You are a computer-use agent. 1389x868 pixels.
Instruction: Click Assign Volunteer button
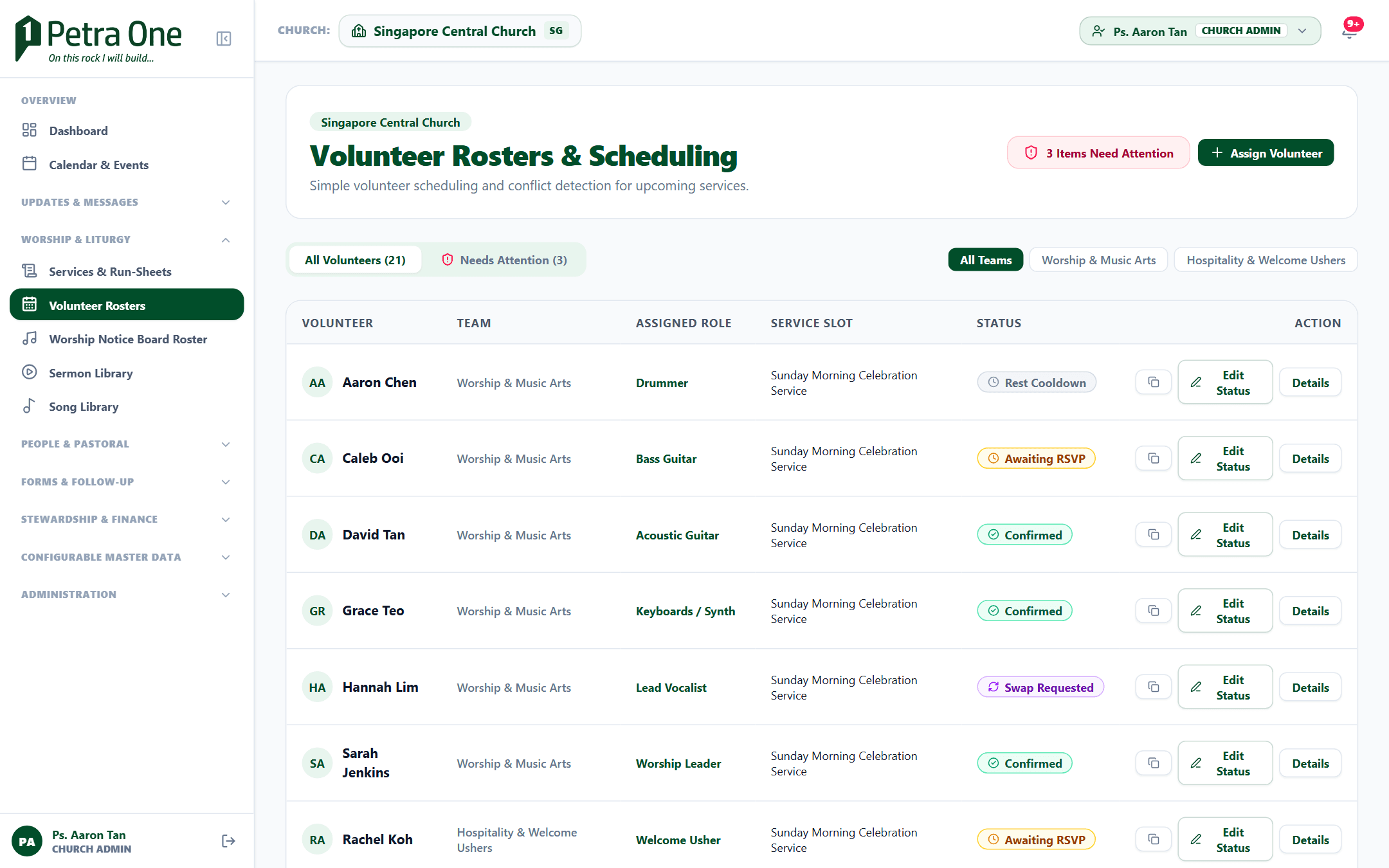[x=1266, y=153]
